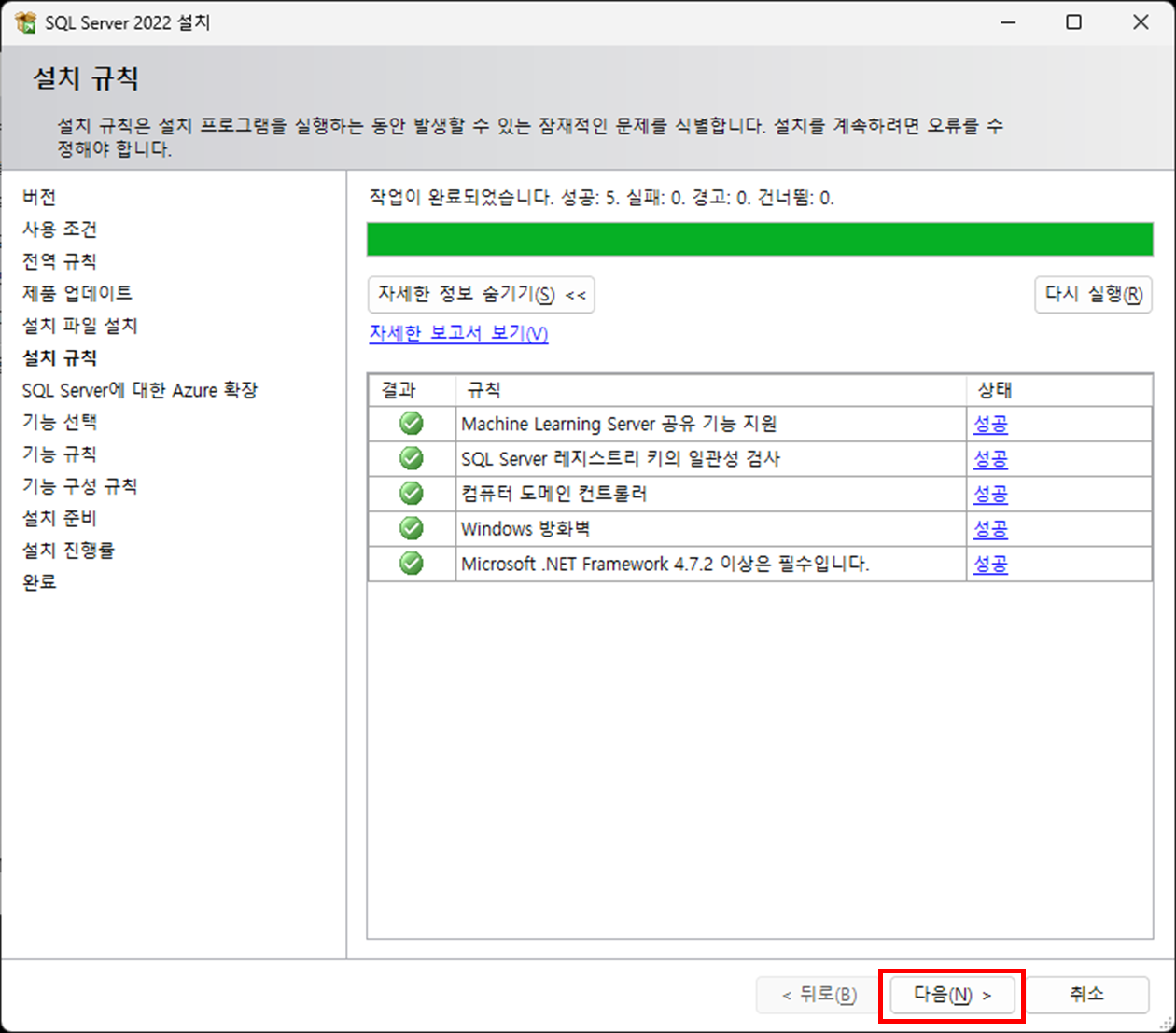This screenshot has height=1033, width=1176.
Task: Close the SQL Server 2022 설치 window
Action: point(1141,22)
